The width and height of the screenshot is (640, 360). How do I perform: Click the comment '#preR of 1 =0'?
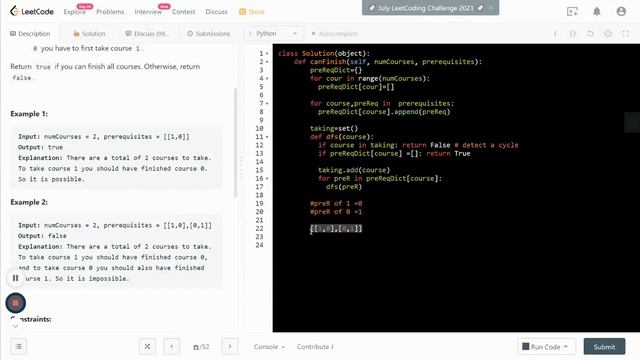click(336, 203)
